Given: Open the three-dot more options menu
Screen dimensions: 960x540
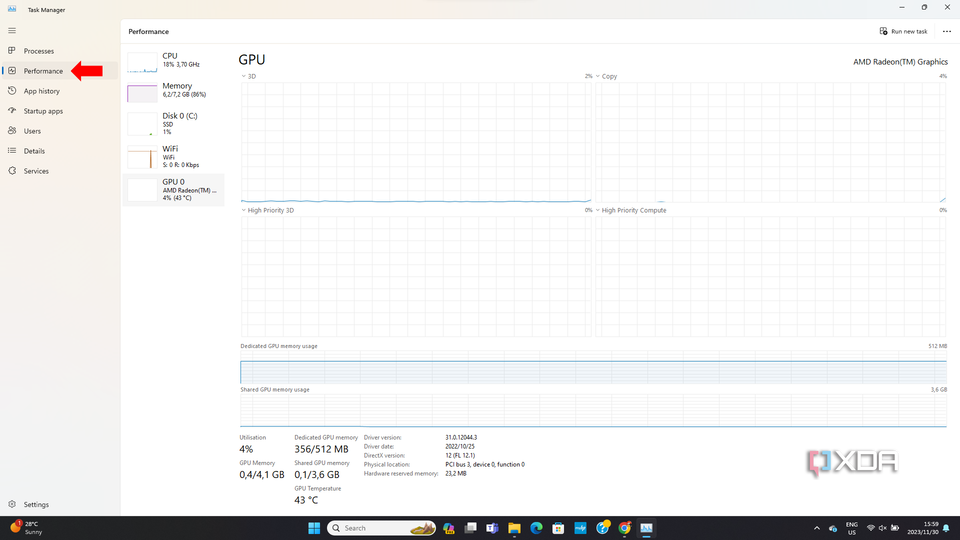Looking at the screenshot, I should [x=947, y=31].
